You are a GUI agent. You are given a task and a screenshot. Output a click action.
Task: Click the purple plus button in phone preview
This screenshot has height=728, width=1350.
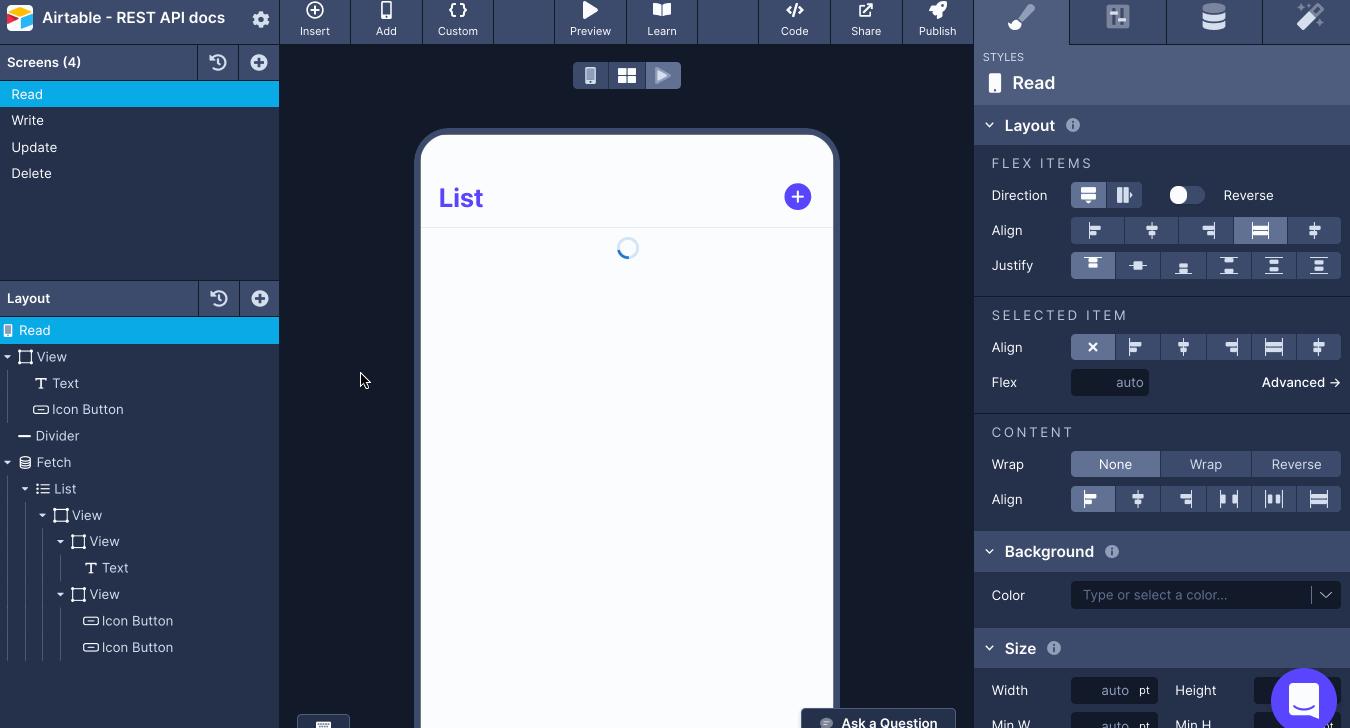[x=797, y=197]
